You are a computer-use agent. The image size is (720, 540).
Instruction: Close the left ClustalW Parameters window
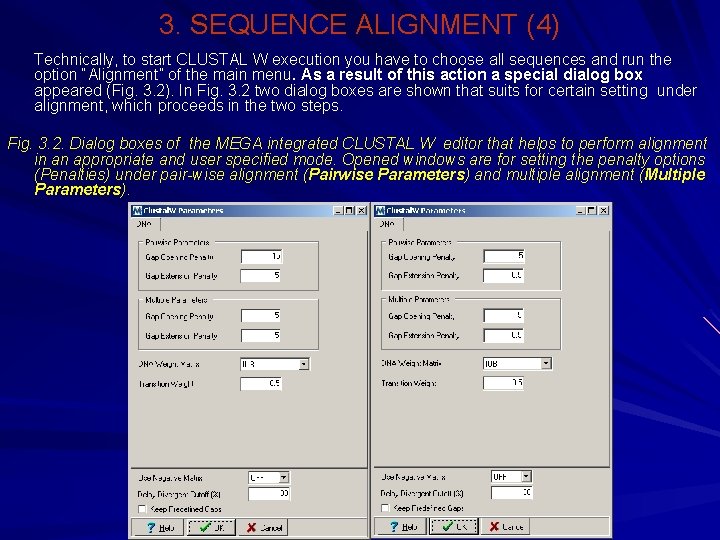(362, 211)
